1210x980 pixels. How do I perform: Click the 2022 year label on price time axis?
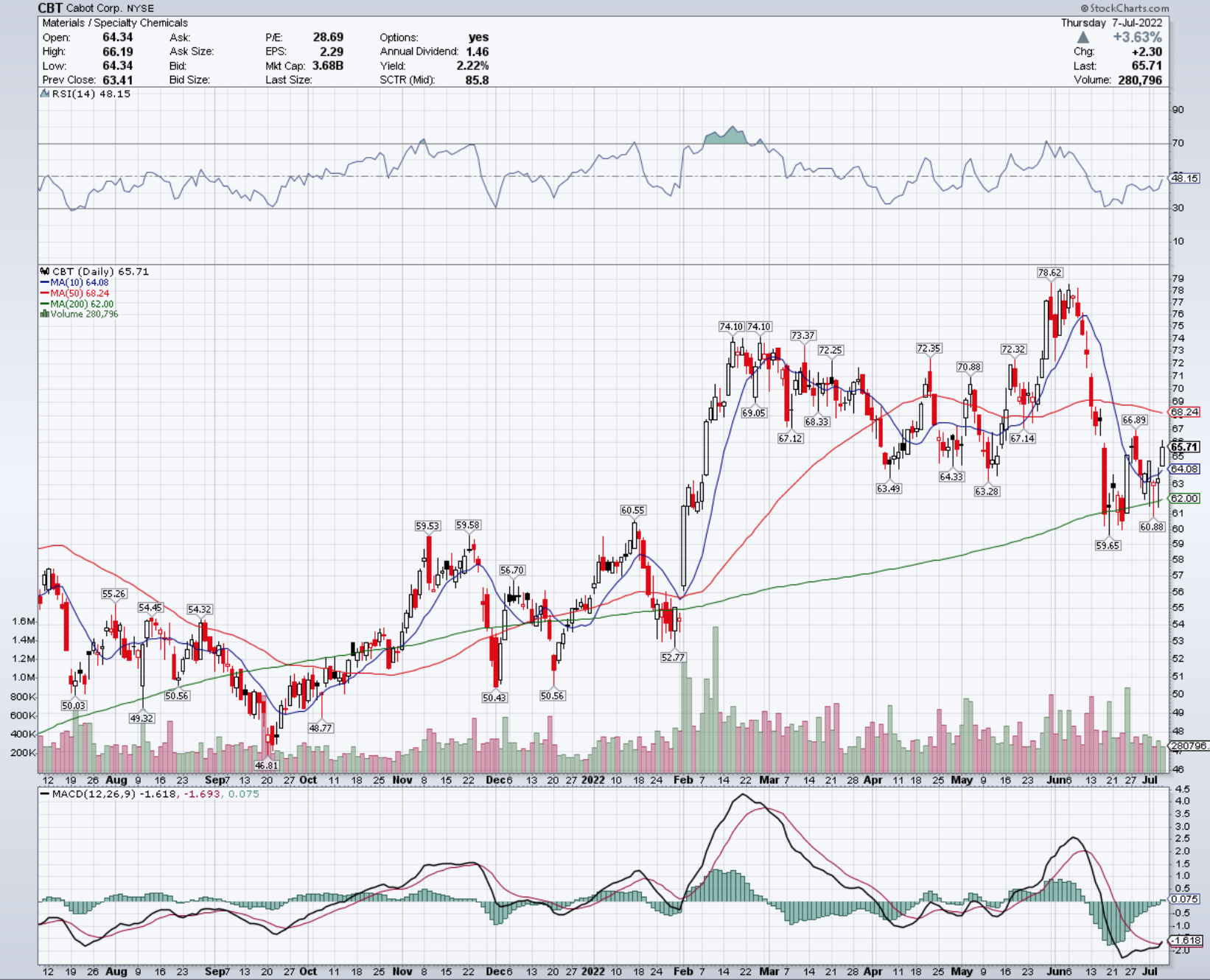coord(593,780)
